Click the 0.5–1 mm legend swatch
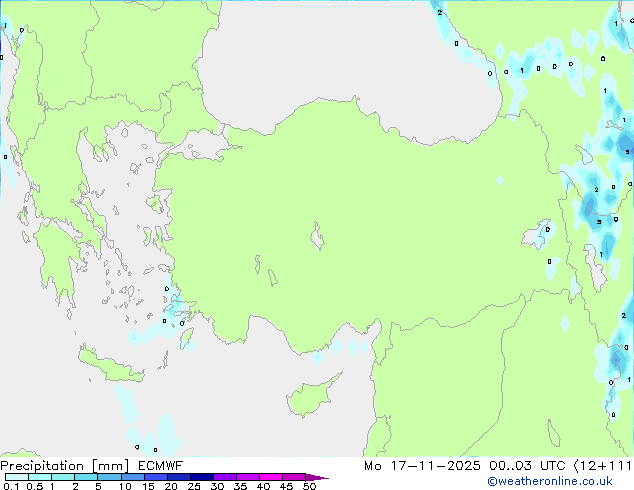Viewport: 634px width, 490px height. [40, 477]
